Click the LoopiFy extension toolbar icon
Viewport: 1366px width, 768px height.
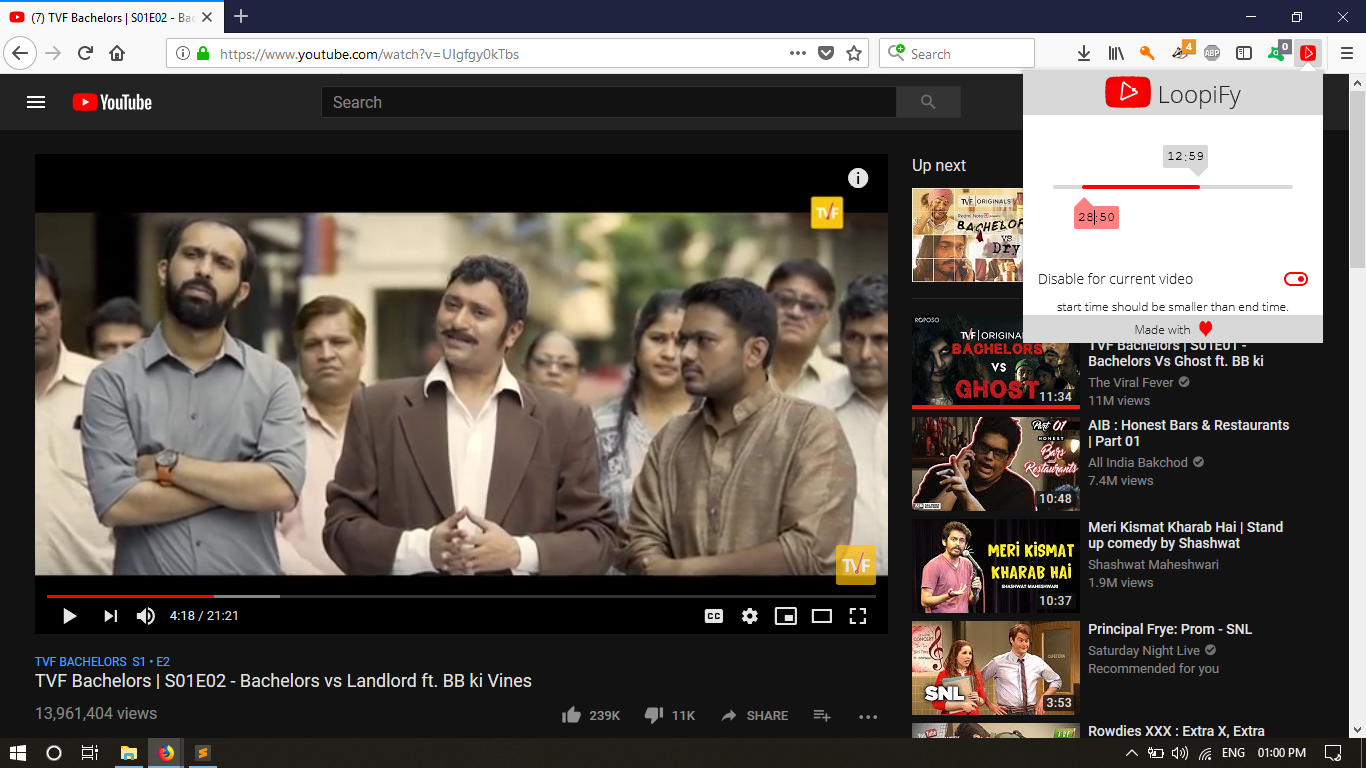tap(1308, 53)
